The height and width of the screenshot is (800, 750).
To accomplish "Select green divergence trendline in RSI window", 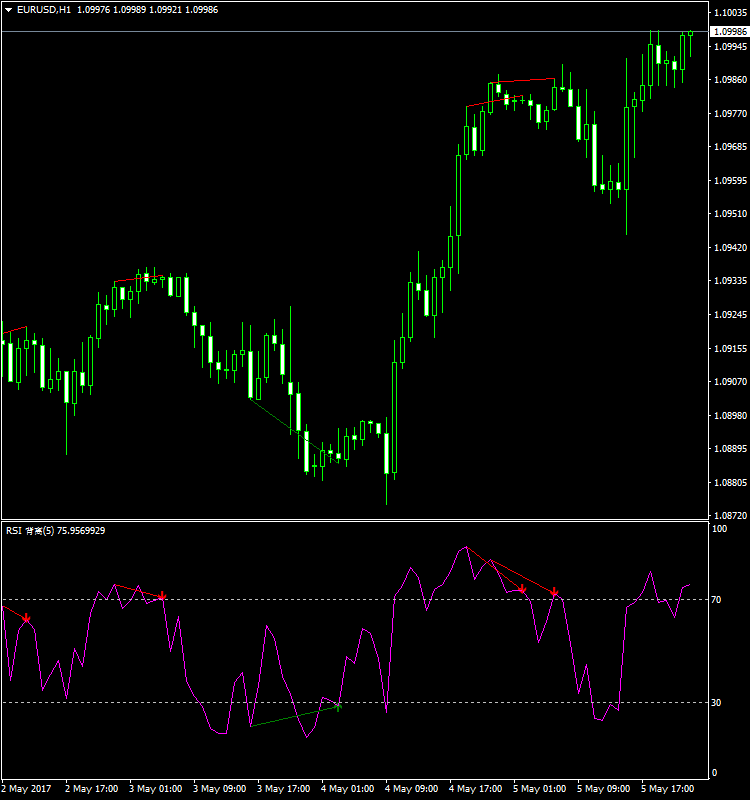I will [x=293, y=716].
